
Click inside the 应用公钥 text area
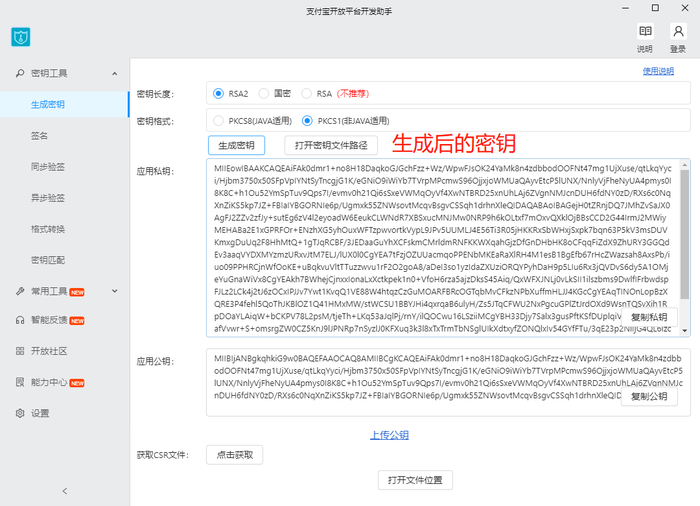click(x=448, y=383)
